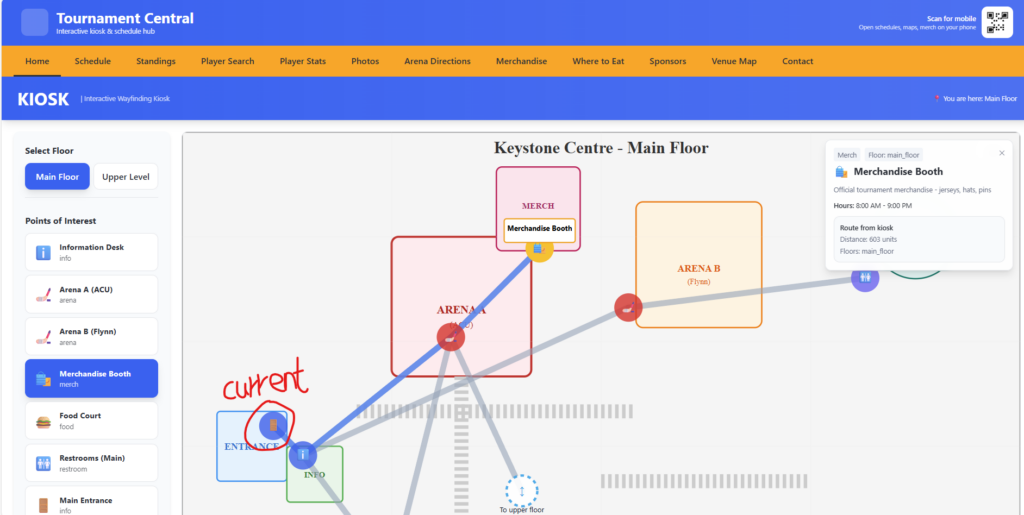
Task: Select Food Court in points of interest
Action: point(91,420)
